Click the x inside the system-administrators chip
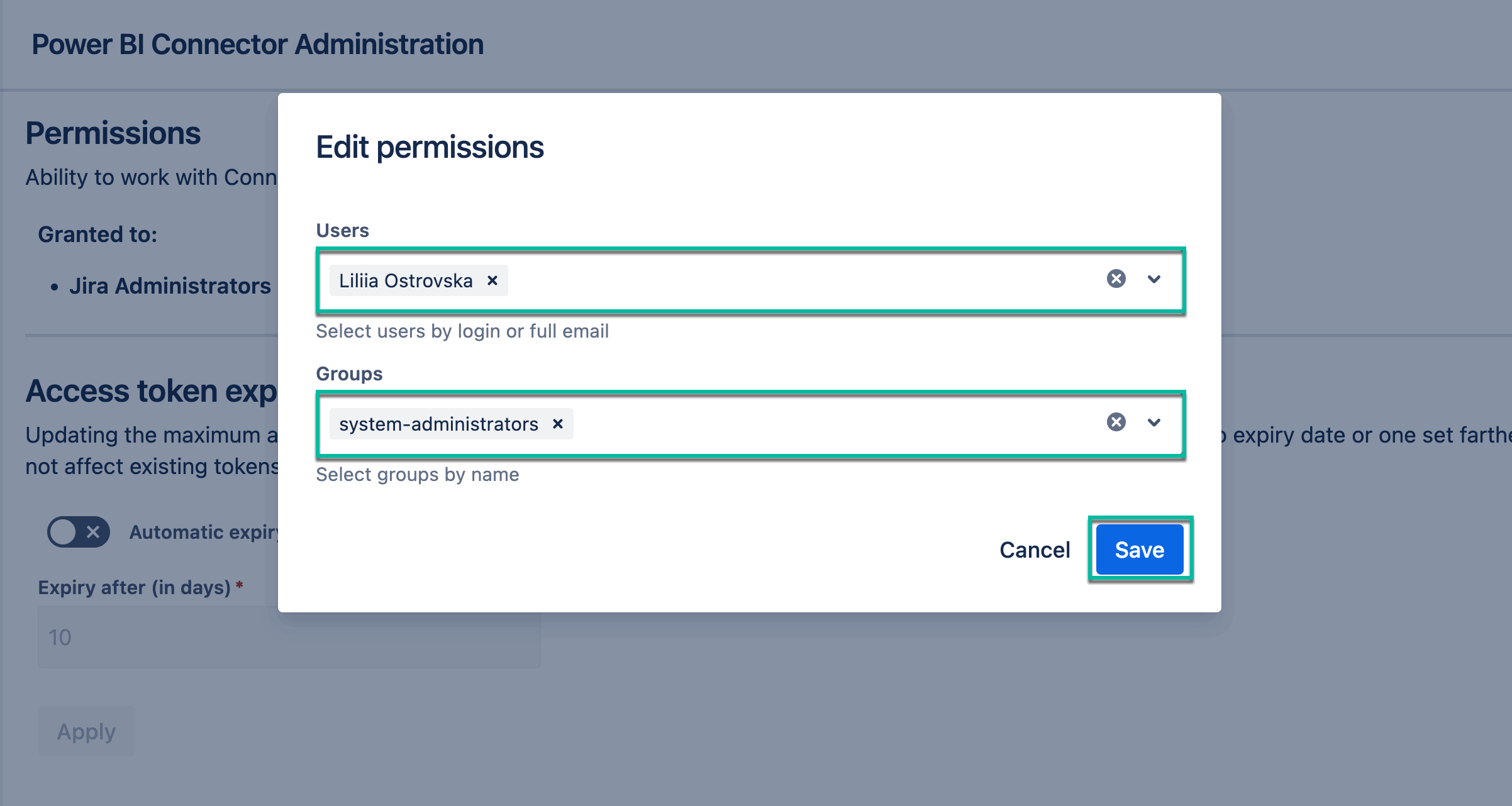 click(557, 424)
